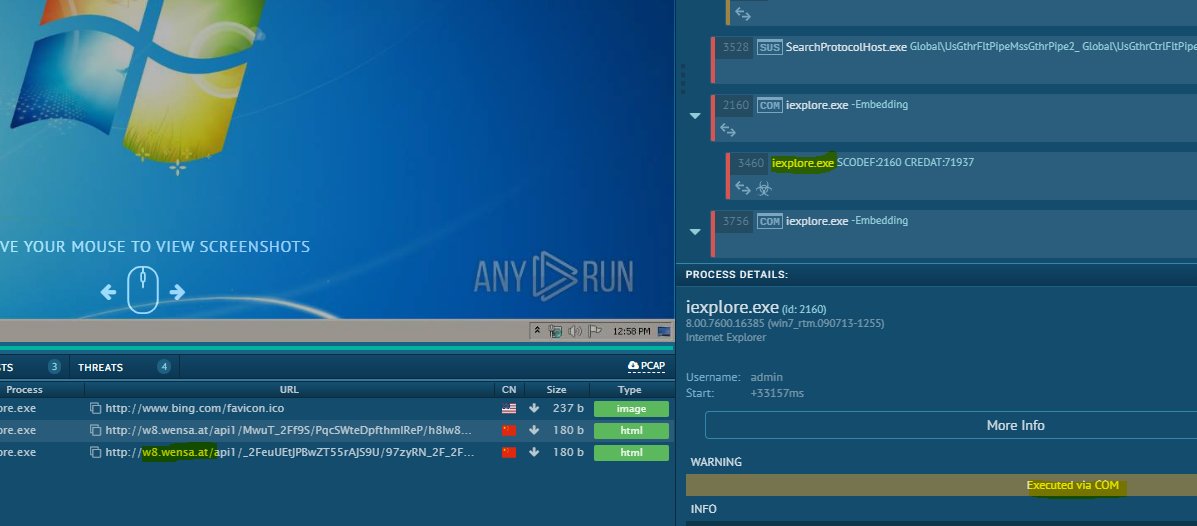Click the speaker volume icon in the tray

pyautogui.click(x=576, y=331)
